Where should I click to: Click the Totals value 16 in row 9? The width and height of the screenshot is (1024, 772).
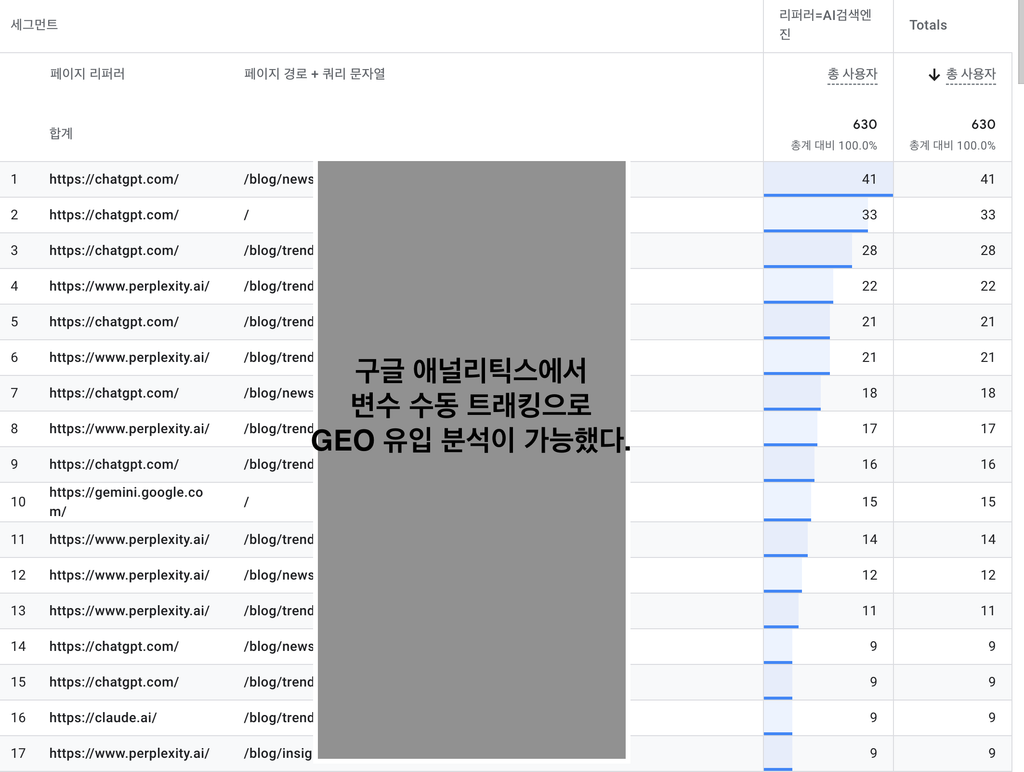click(x=988, y=464)
